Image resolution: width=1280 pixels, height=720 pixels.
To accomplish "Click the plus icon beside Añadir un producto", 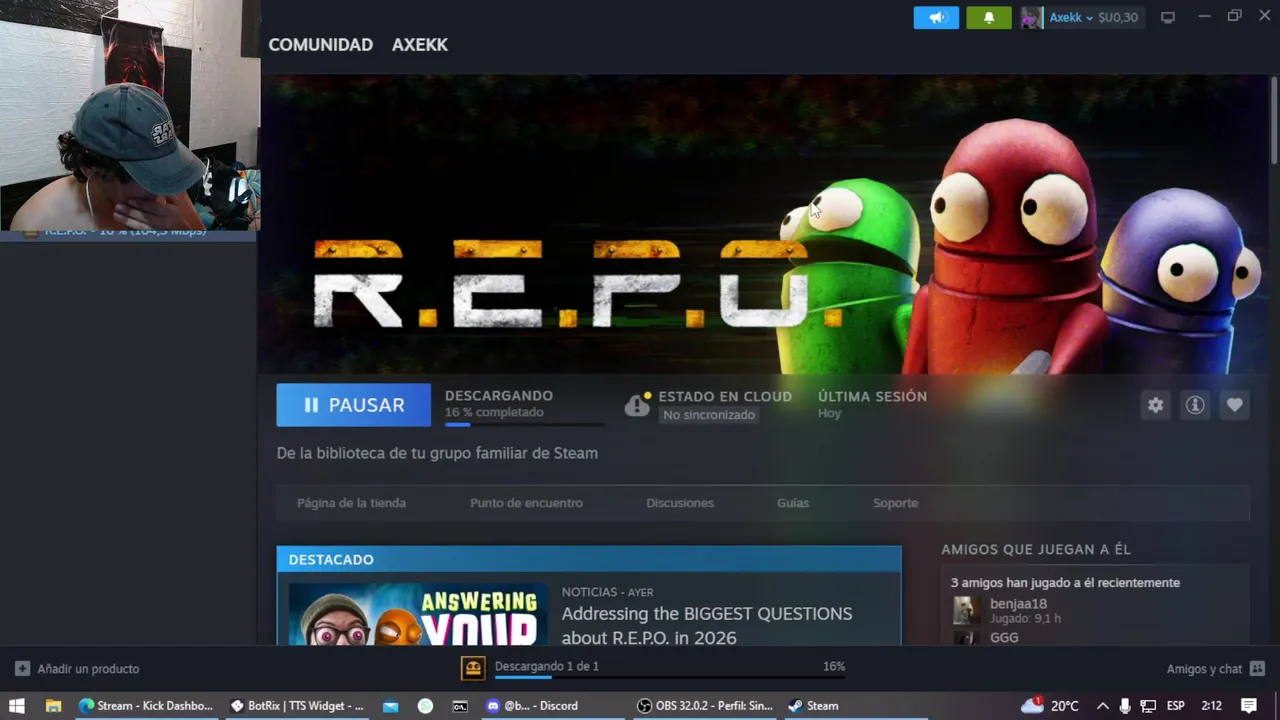I will point(22,668).
